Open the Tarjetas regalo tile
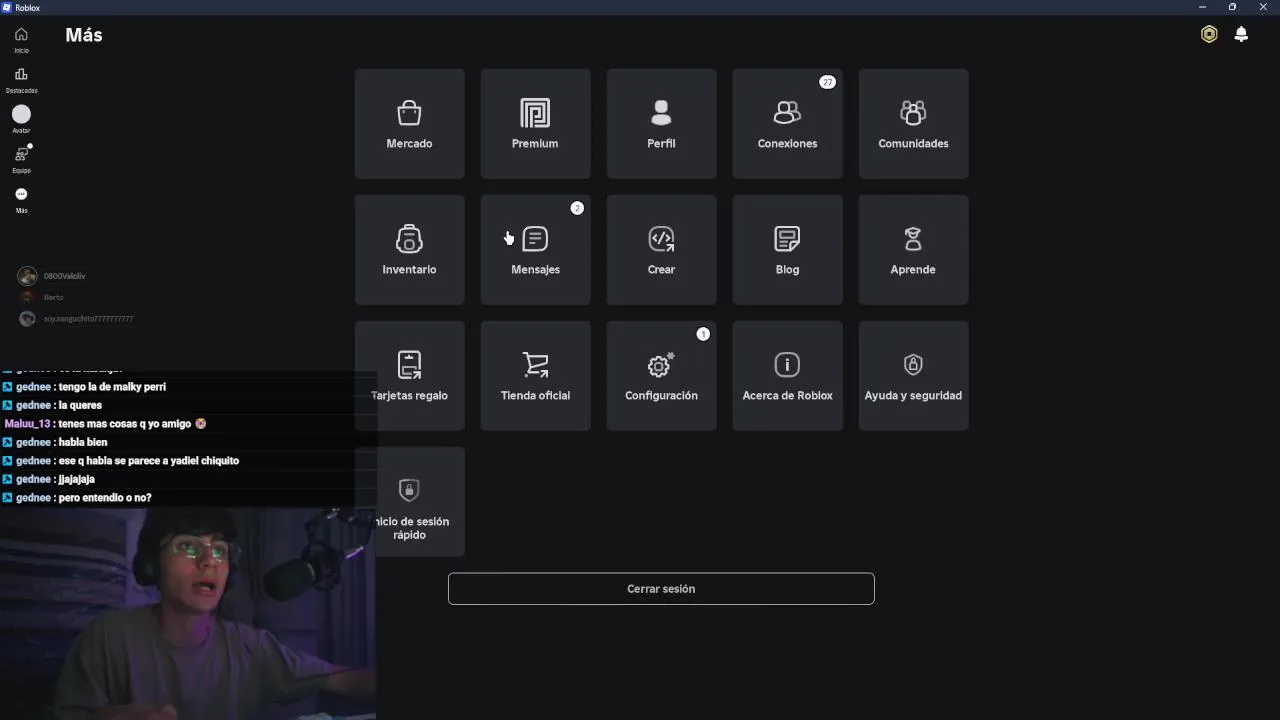 pos(409,376)
